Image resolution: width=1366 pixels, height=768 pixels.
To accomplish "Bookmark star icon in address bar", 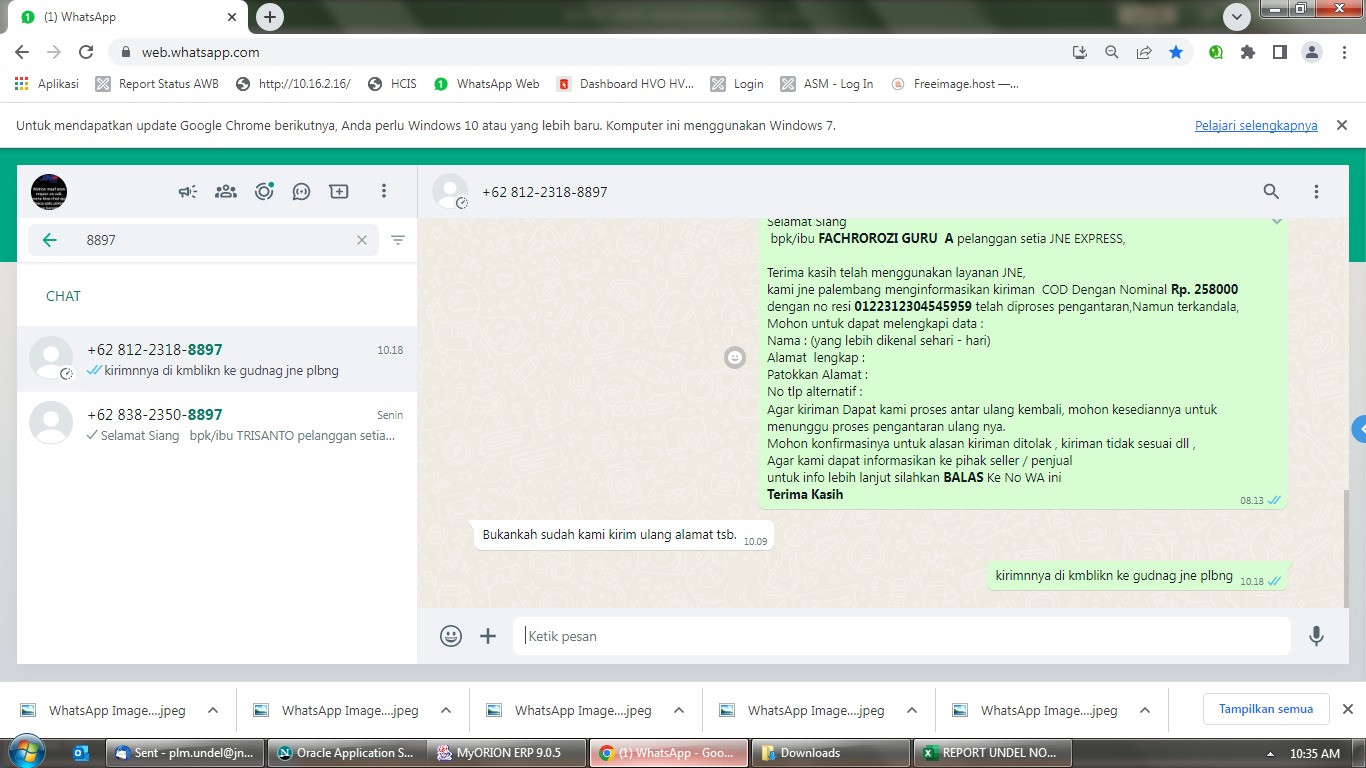I will click(1176, 52).
